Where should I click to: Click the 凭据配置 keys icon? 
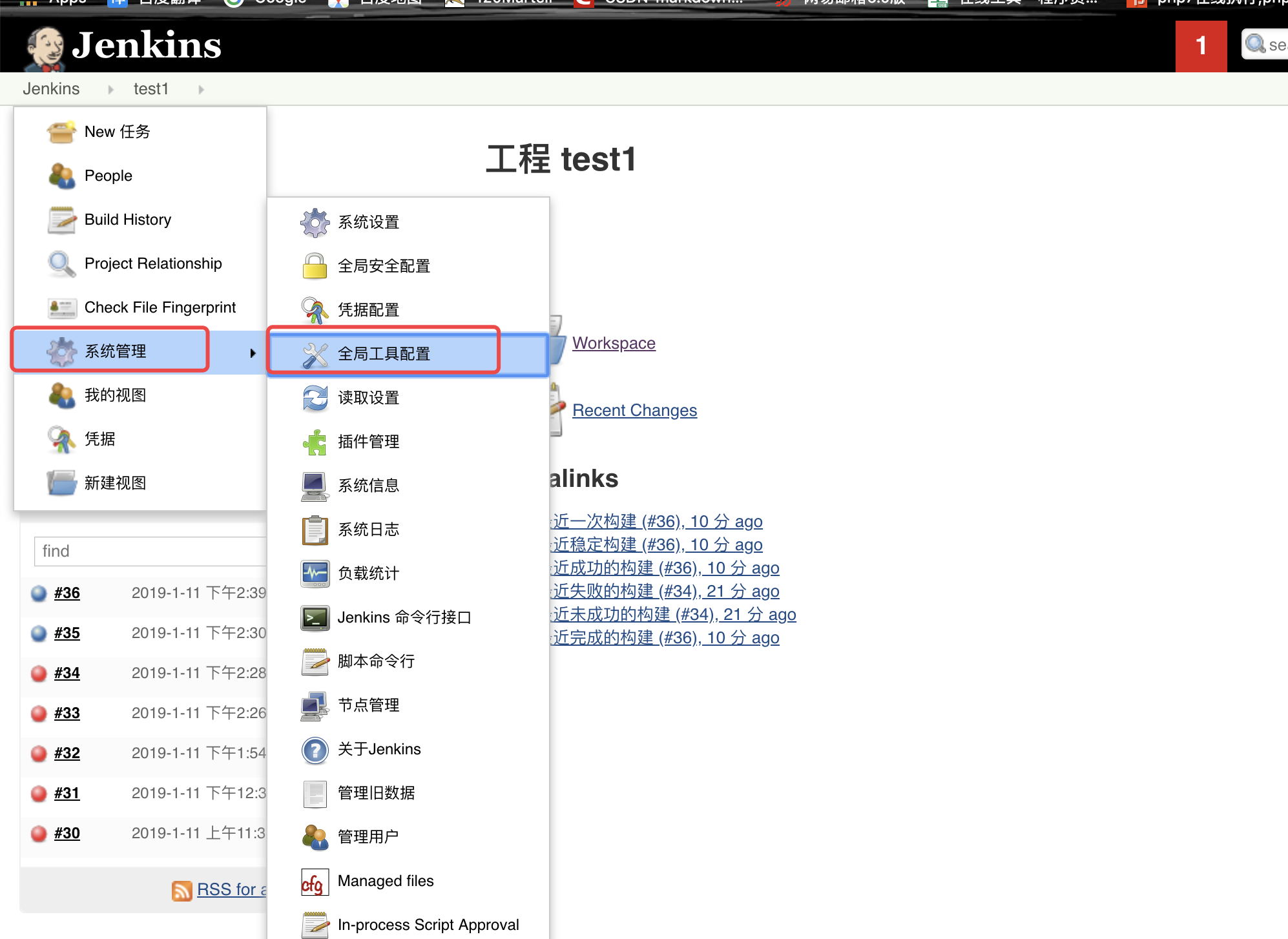(315, 310)
